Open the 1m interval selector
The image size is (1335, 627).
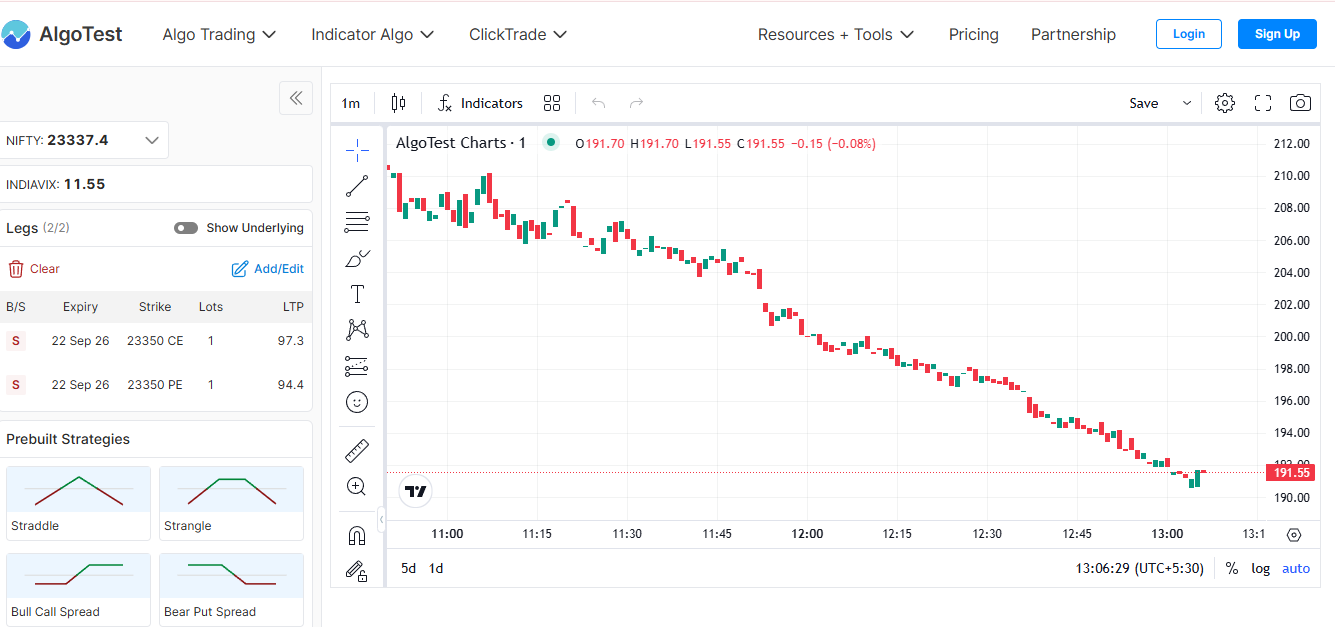(351, 103)
